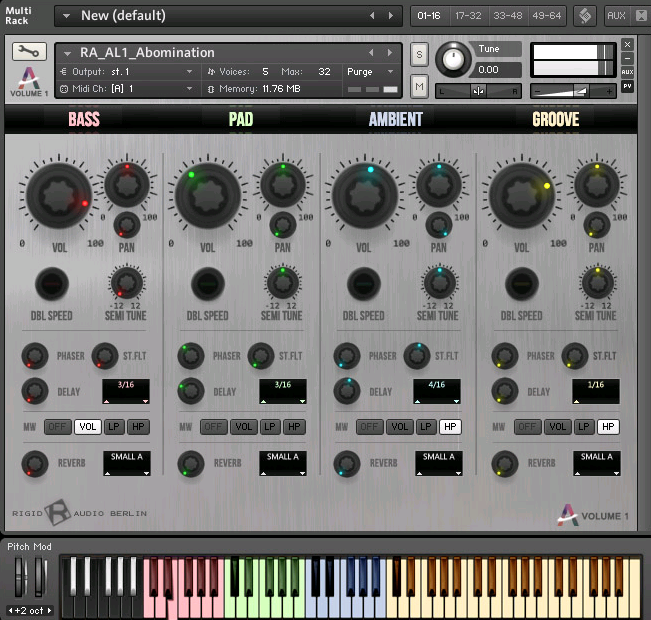651x620 pixels.
Task: Load next instrument with right arrow
Action: [389, 53]
